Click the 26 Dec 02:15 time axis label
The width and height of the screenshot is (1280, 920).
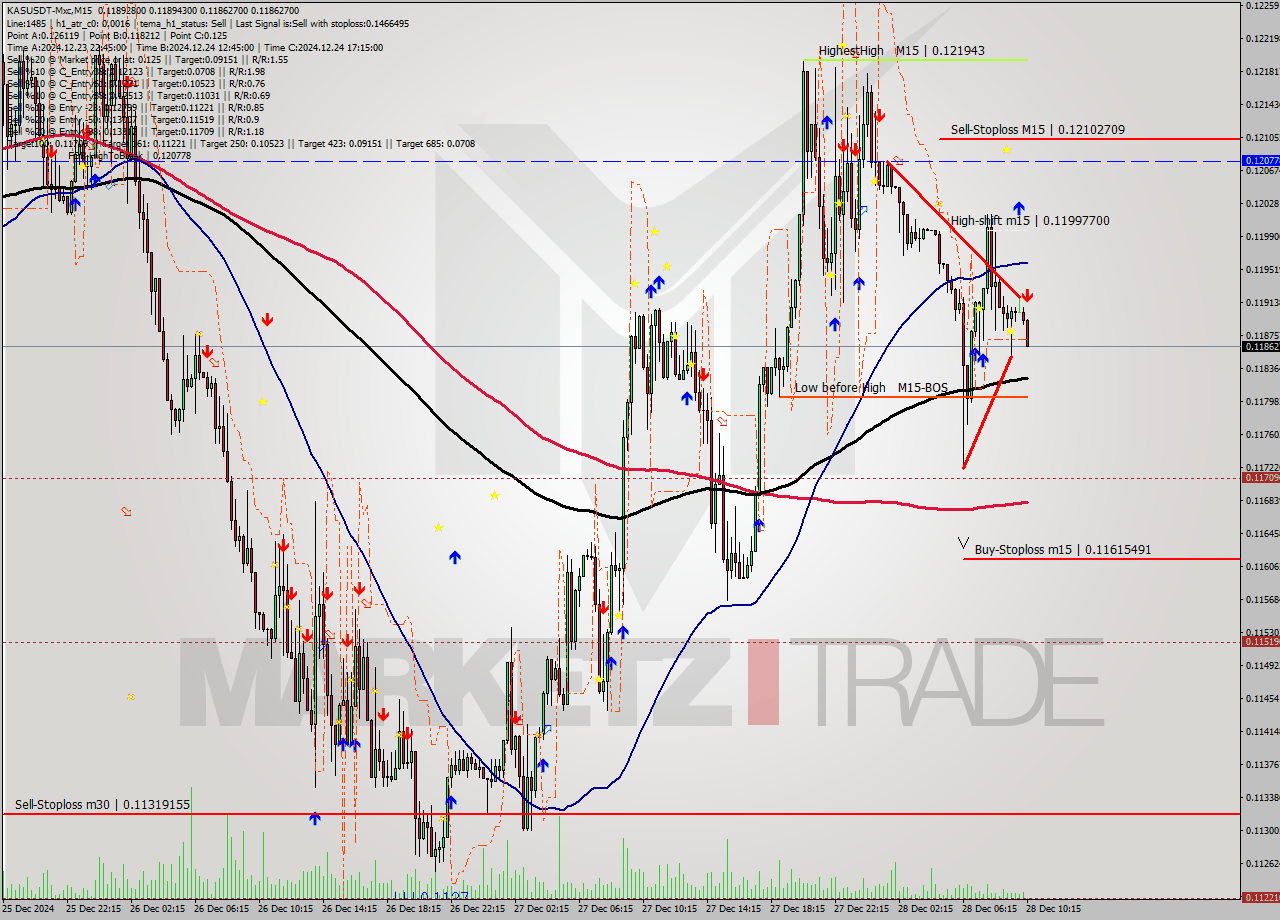coord(158,910)
